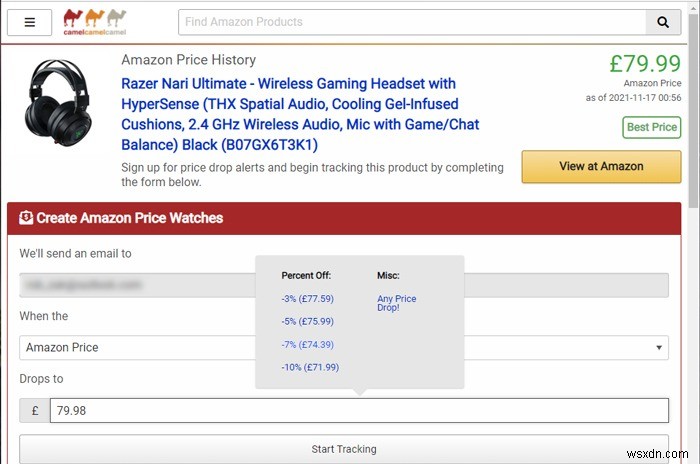
Task: Click the search magnifier icon
Action: pos(663,22)
